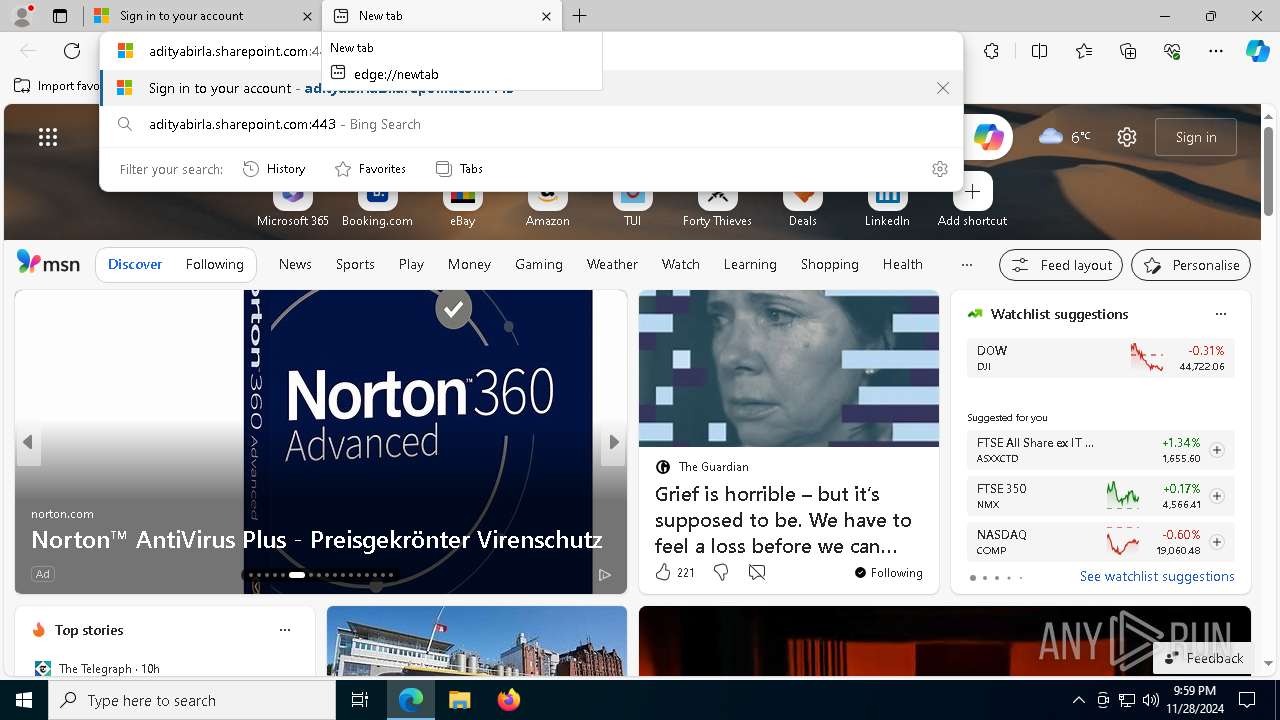Open the weather 6°C widget
The width and height of the screenshot is (1280, 720).
(1065, 137)
